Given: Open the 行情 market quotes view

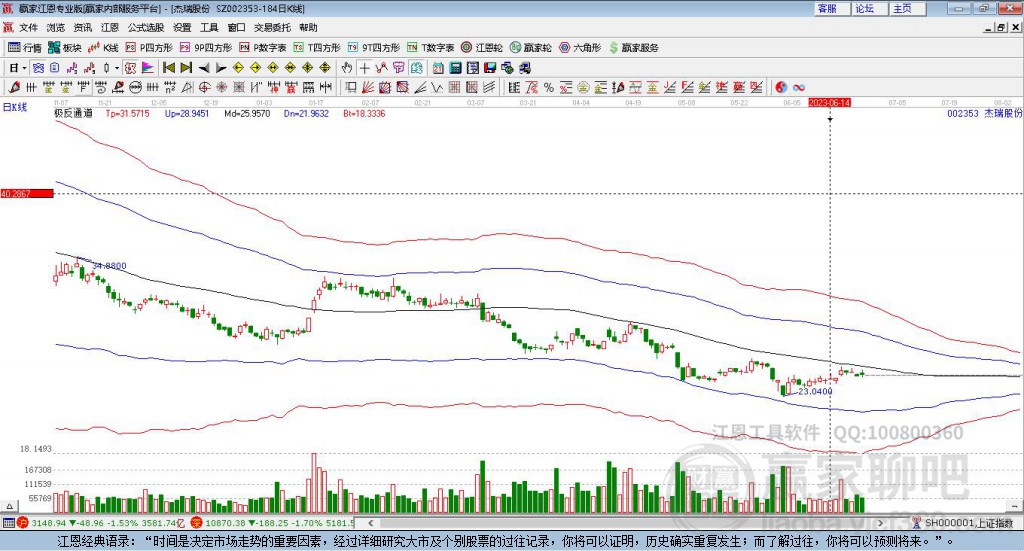Looking at the screenshot, I should pyautogui.click(x=25, y=48).
